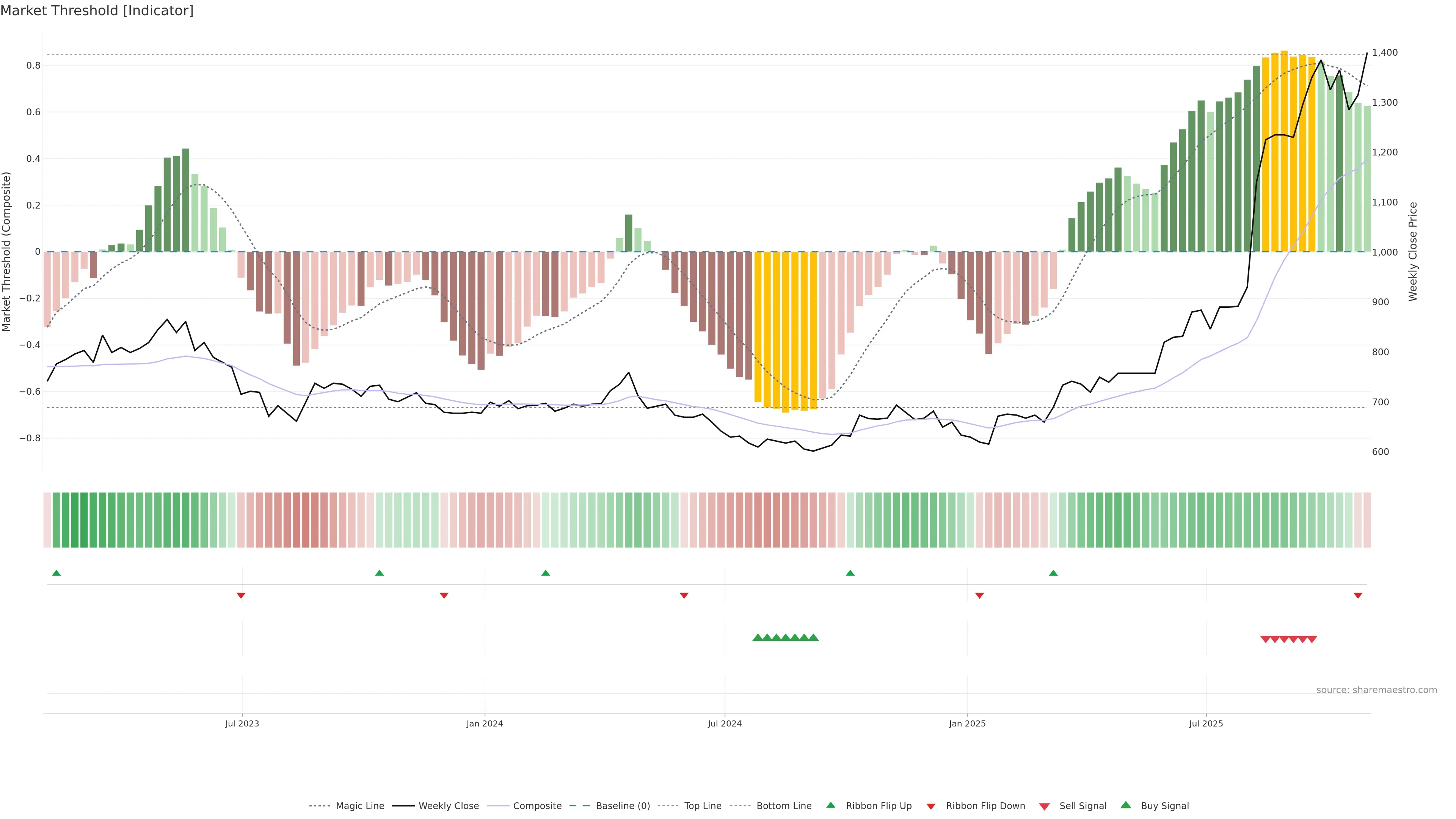This screenshot has width=1456, height=819.
Task: Toggle the Weekly Close legend entry
Action: 448,806
